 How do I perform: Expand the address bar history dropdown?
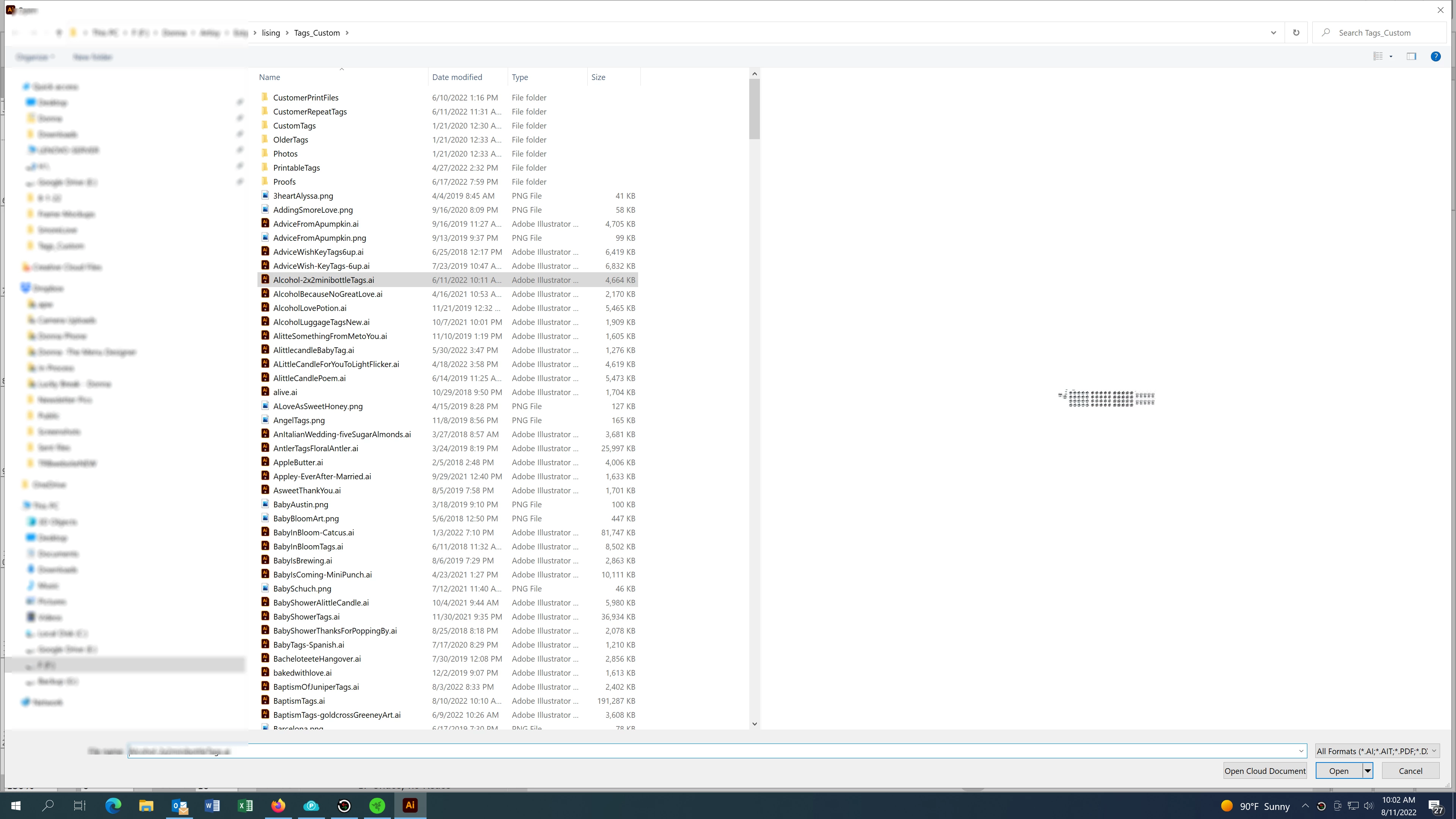pos(1274,33)
